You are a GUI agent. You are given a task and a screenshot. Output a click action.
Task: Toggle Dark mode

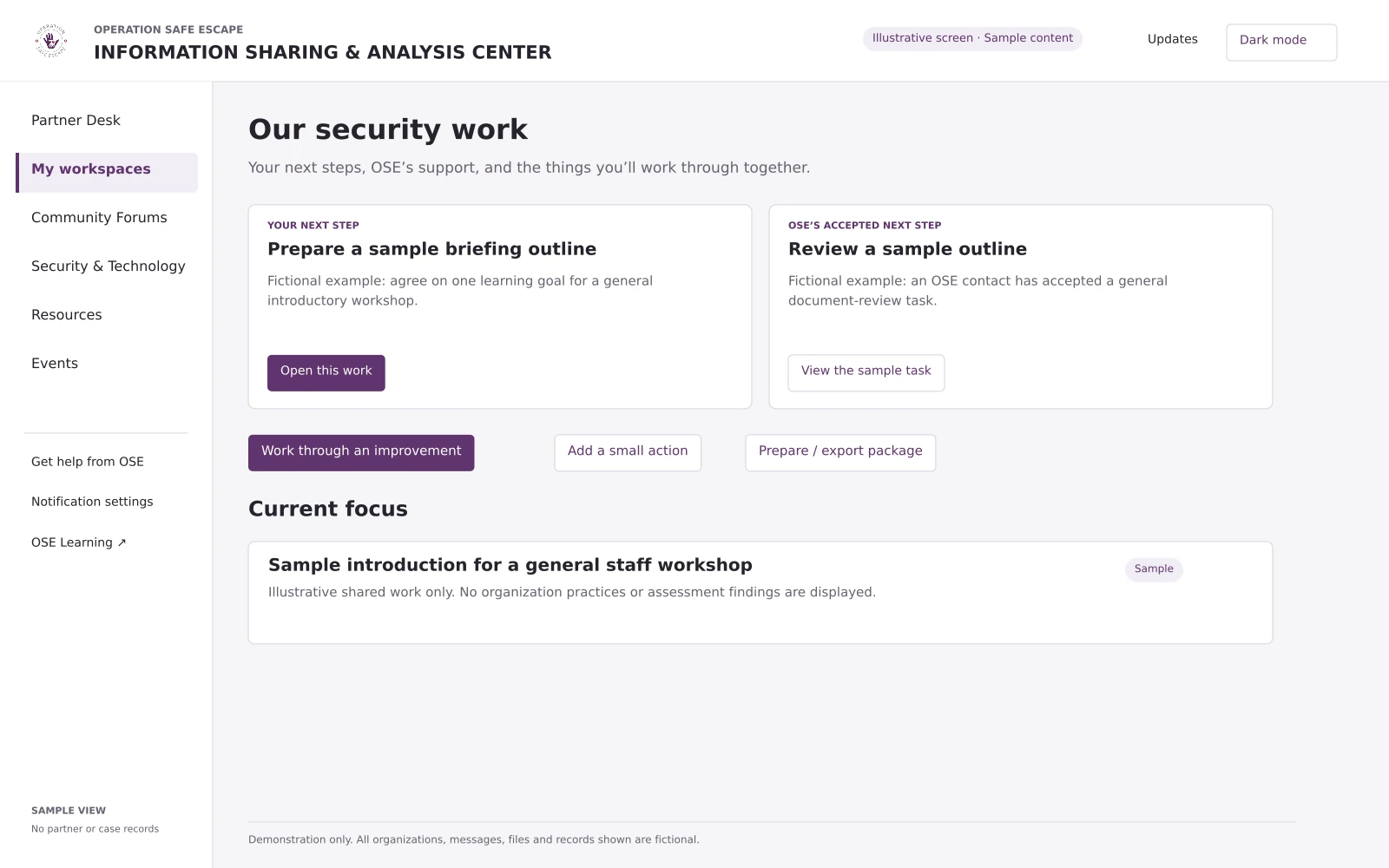[1281, 42]
